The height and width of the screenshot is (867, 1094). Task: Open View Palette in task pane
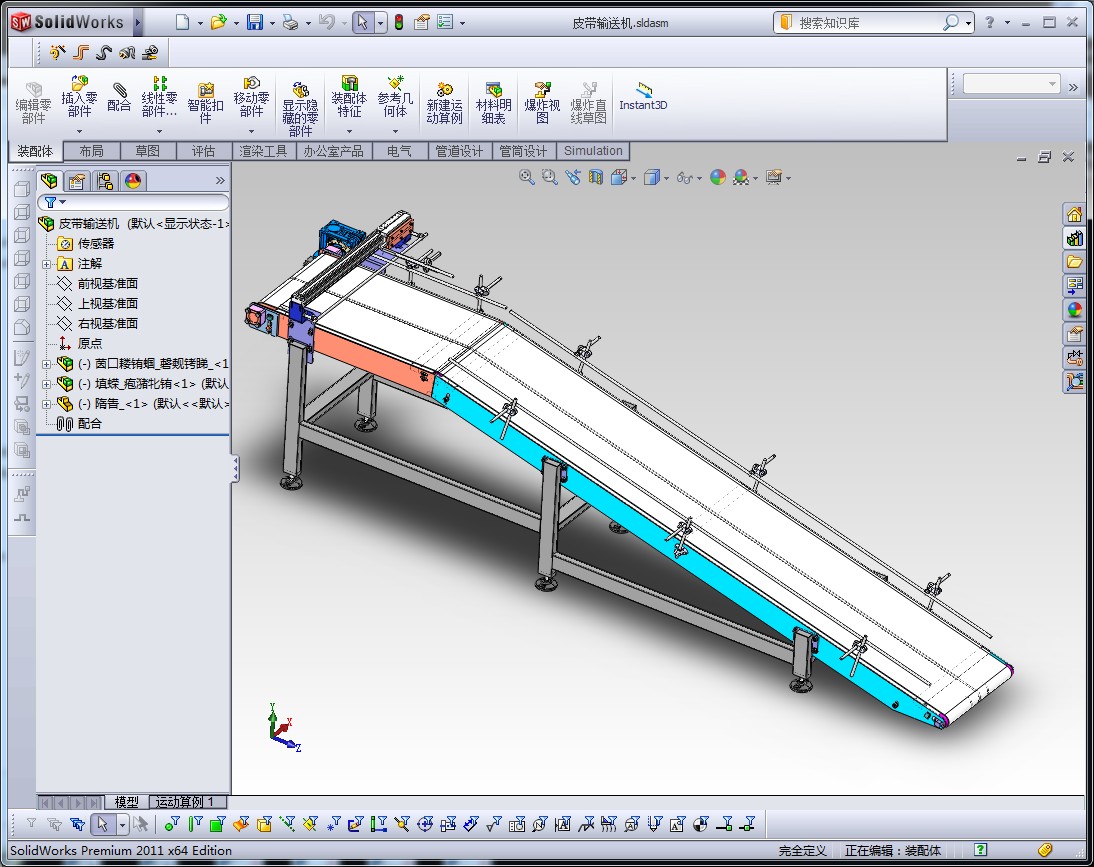click(x=1074, y=286)
